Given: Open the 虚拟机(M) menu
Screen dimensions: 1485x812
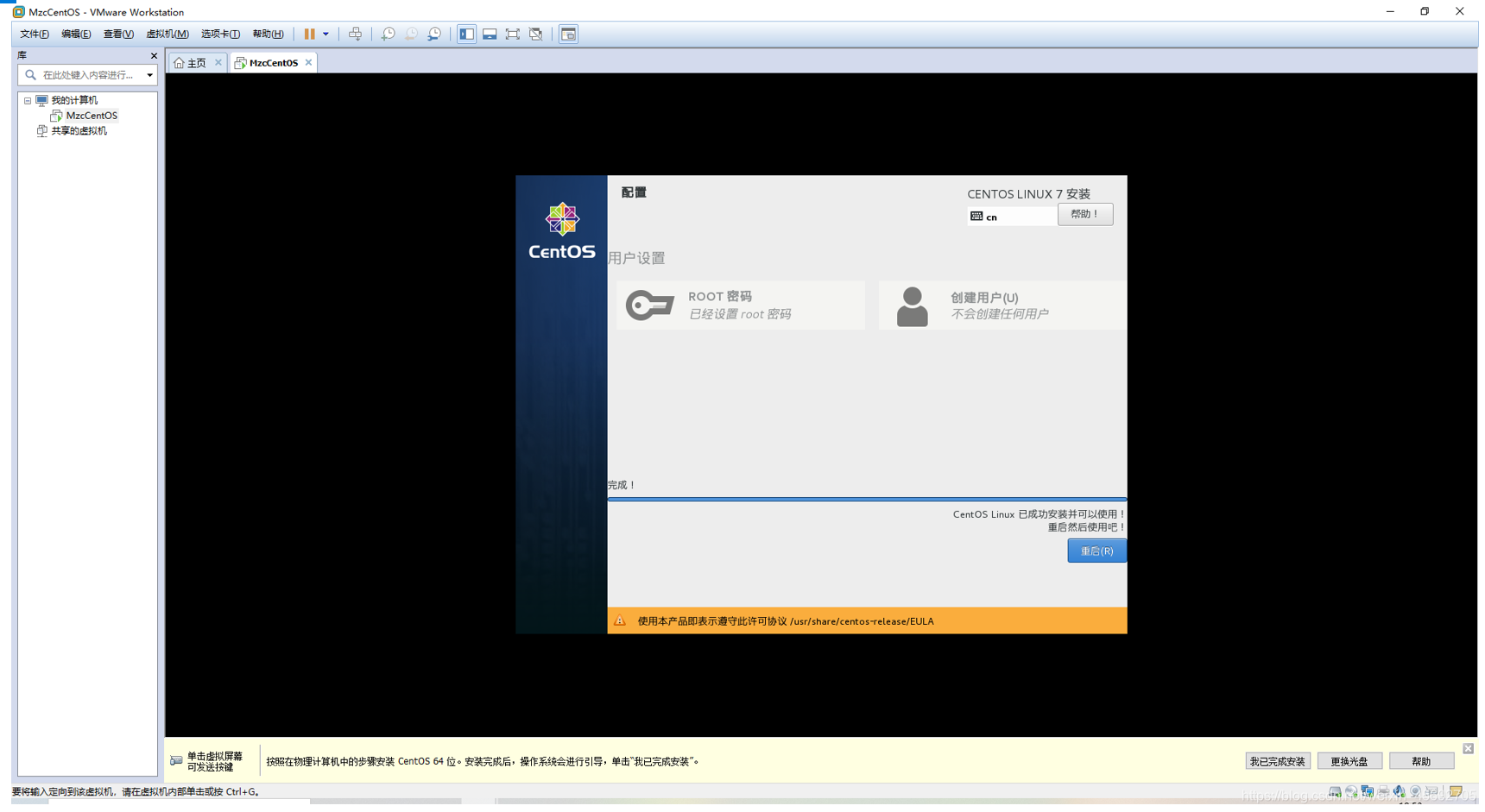Looking at the screenshot, I should pyautogui.click(x=167, y=35).
